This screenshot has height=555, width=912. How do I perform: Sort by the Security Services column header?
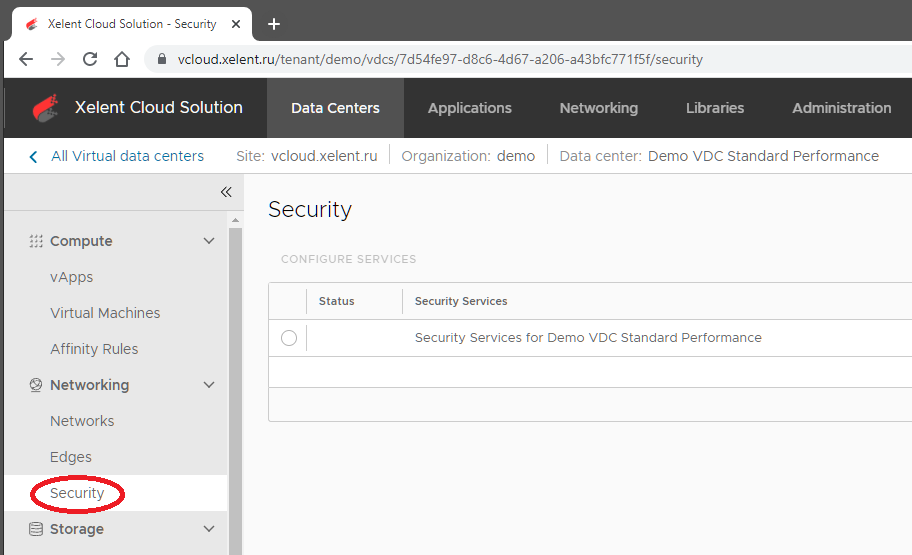[x=461, y=301]
